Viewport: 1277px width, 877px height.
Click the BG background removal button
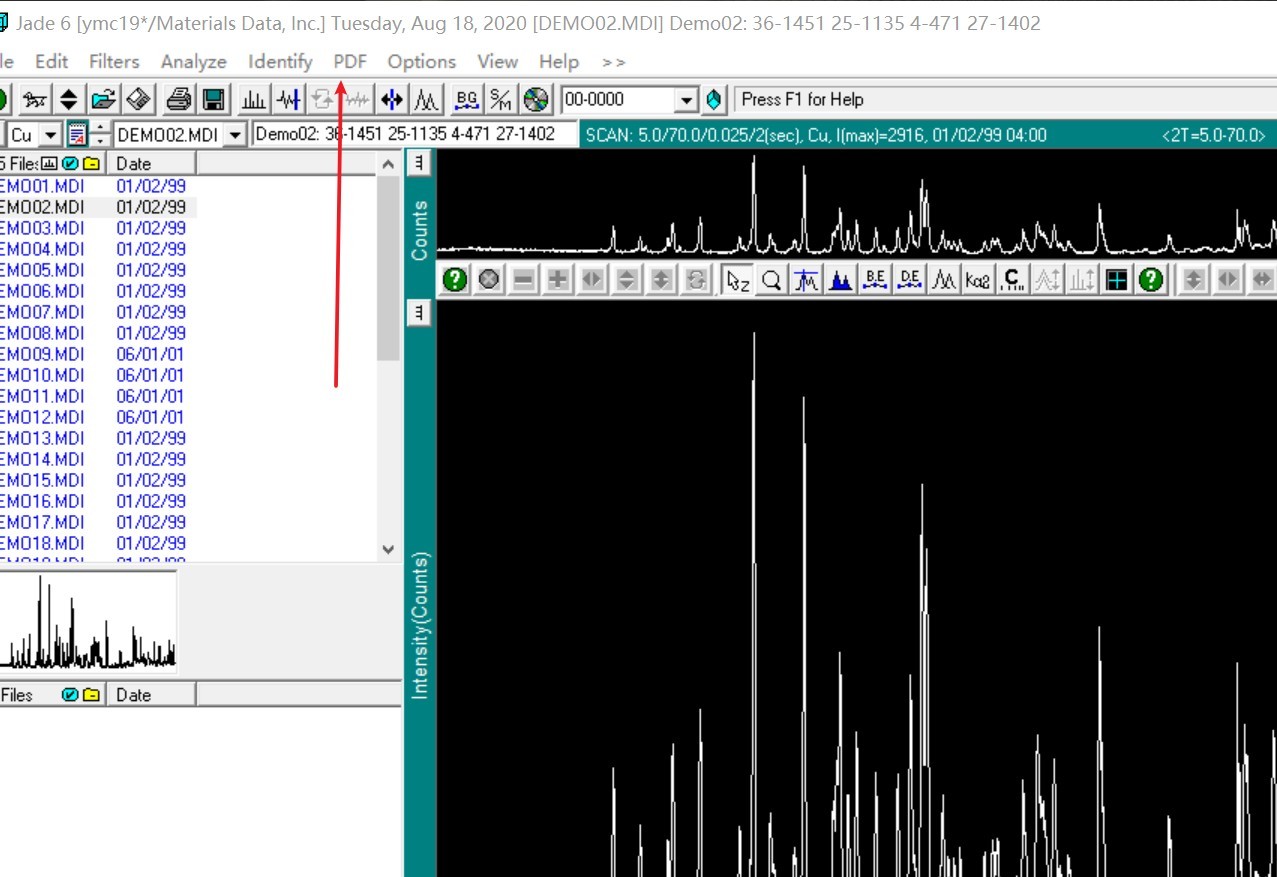pos(467,99)
